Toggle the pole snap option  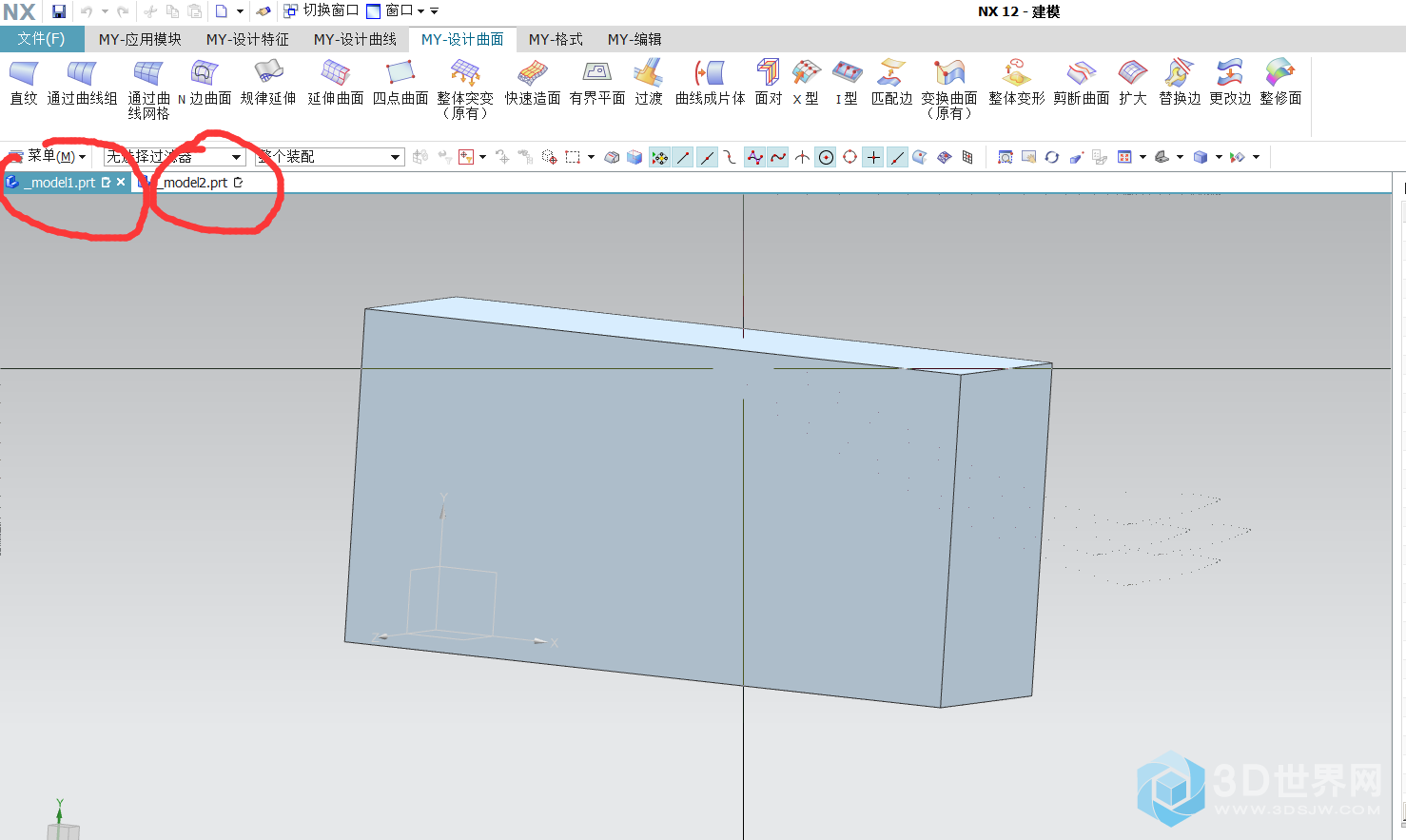(x=754, y=157)
